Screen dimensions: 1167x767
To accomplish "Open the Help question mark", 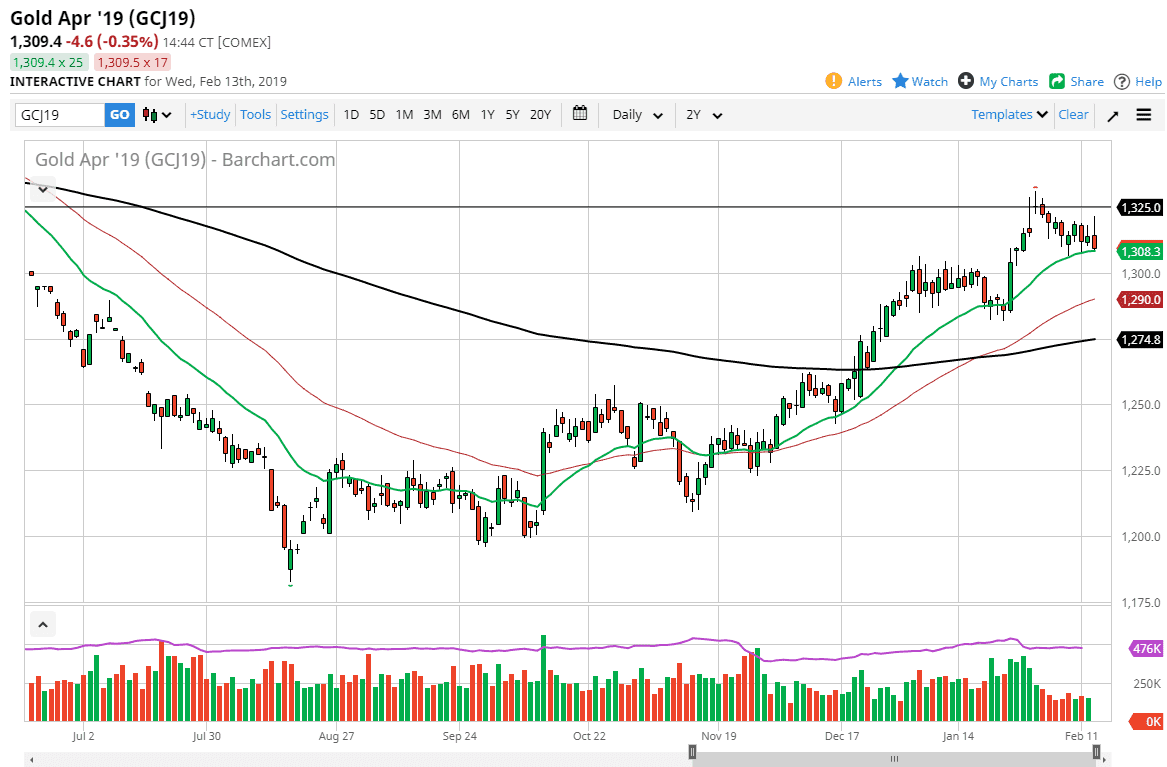I will point(1122,81).
